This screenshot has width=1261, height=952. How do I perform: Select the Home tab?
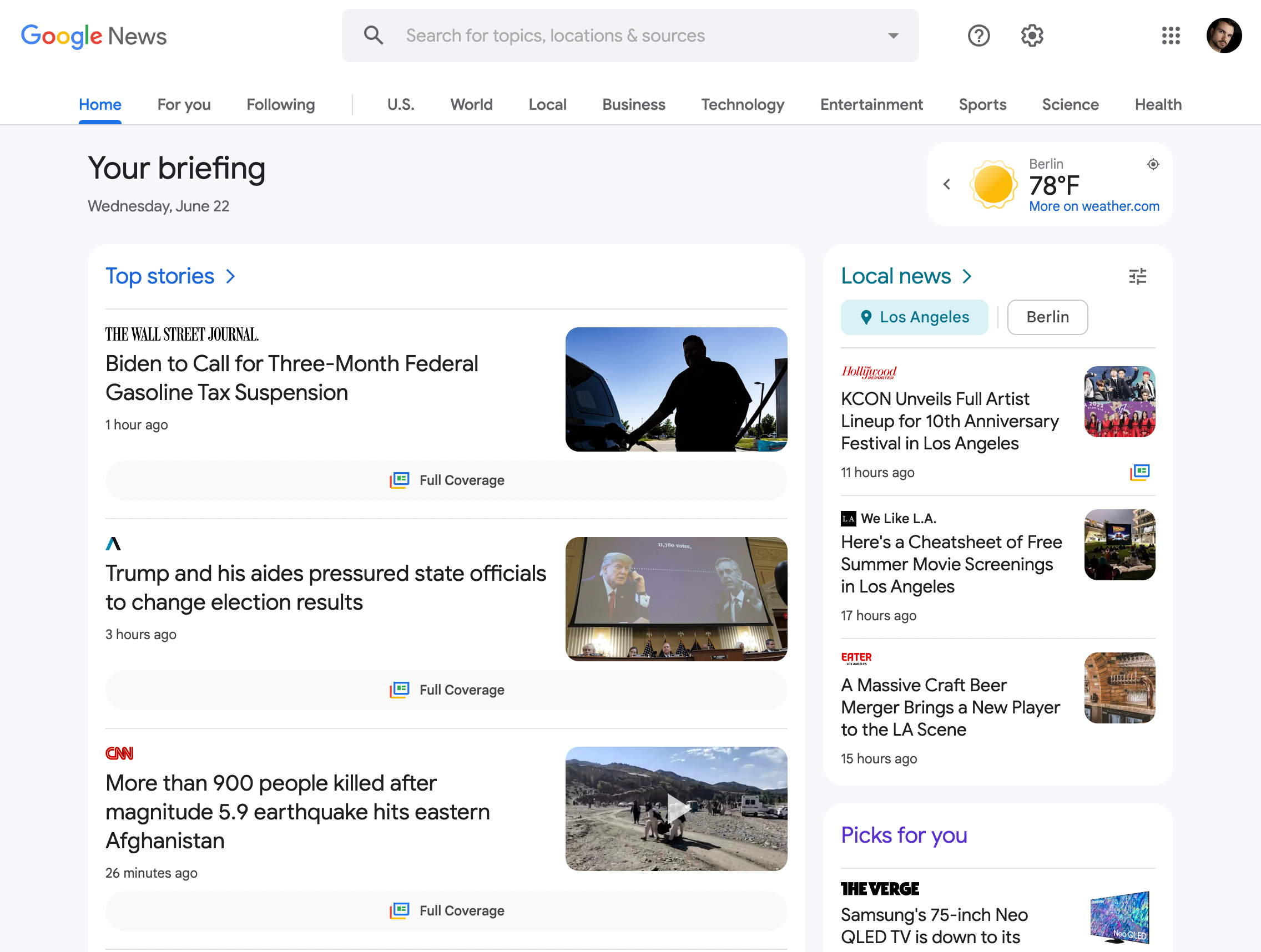pos(100,104)
